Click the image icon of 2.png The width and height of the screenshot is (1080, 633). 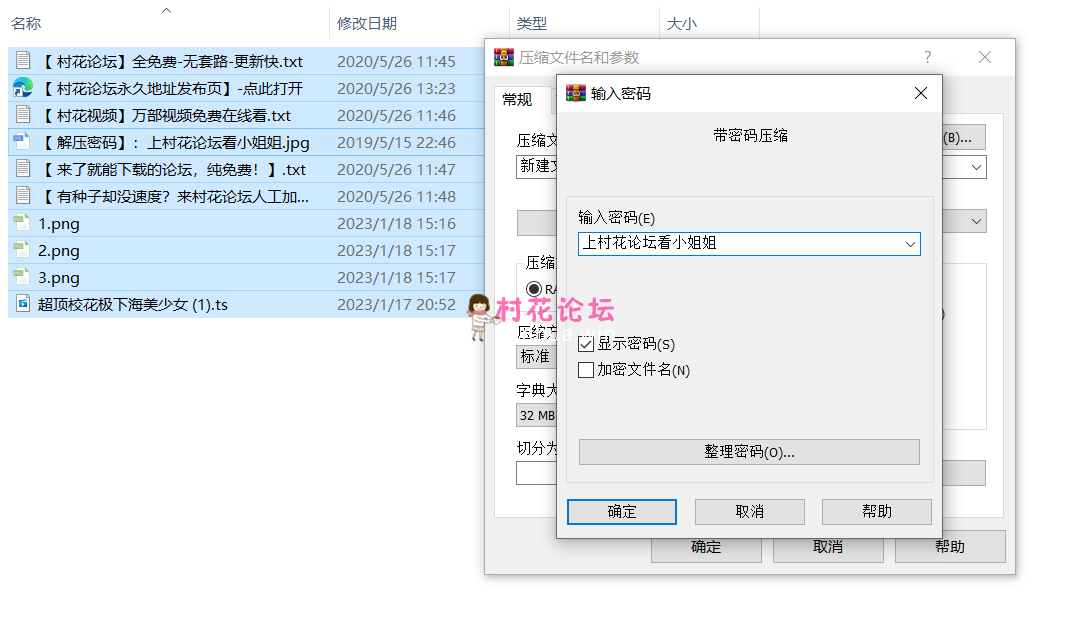coord(22,249)
